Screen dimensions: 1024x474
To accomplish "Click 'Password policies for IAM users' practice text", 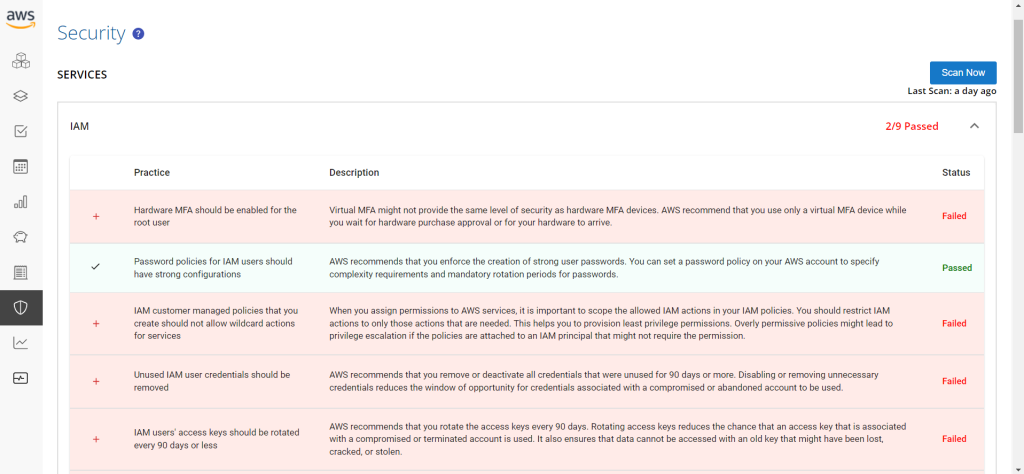I will click(x=213, y=268).
